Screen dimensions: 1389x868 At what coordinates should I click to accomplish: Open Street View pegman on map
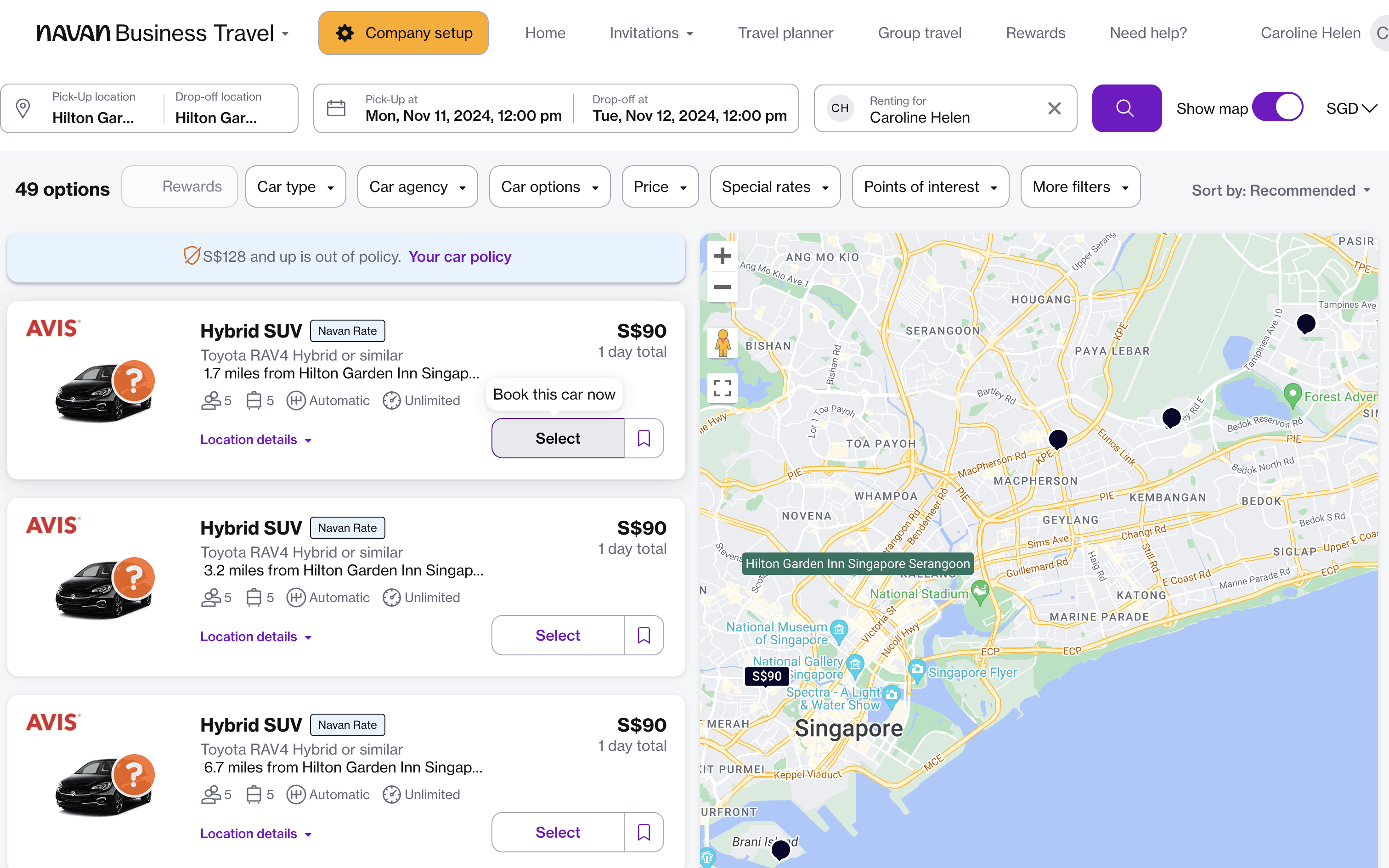[722, 344]
